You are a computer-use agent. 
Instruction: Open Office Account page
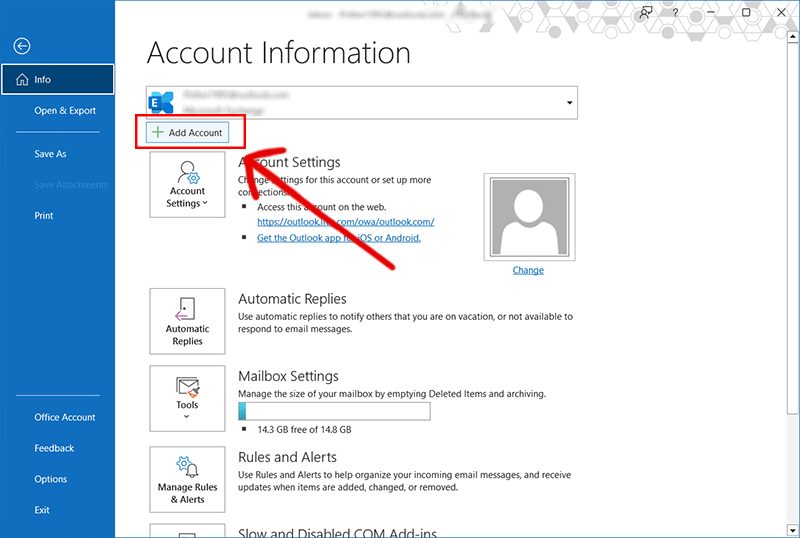point(65,417)
